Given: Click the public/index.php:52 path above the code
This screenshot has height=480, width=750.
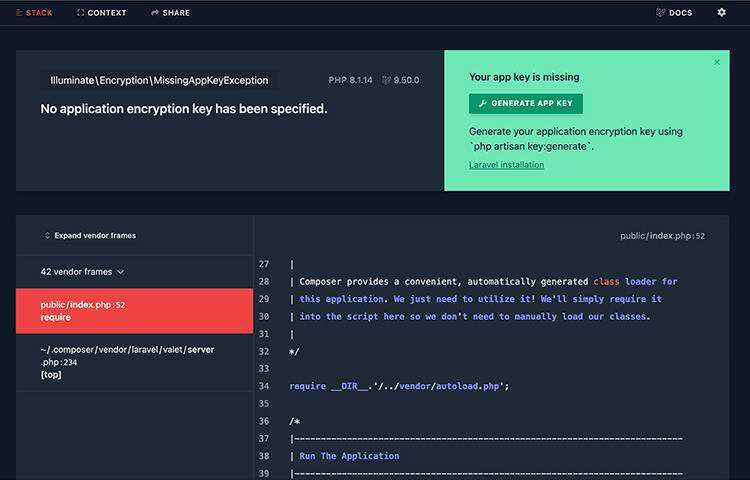Looking at the screenshot, I should pos(662,237).
